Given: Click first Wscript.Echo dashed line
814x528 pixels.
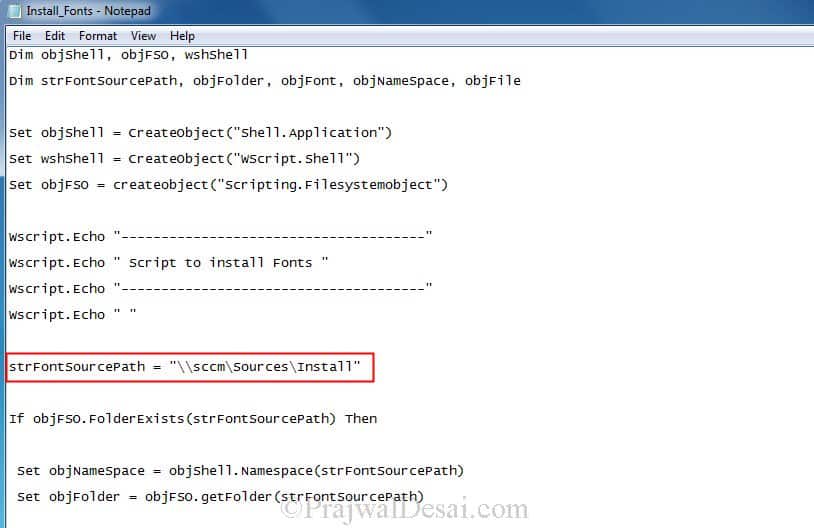Looking at the screenshot, I should [221, 237].
